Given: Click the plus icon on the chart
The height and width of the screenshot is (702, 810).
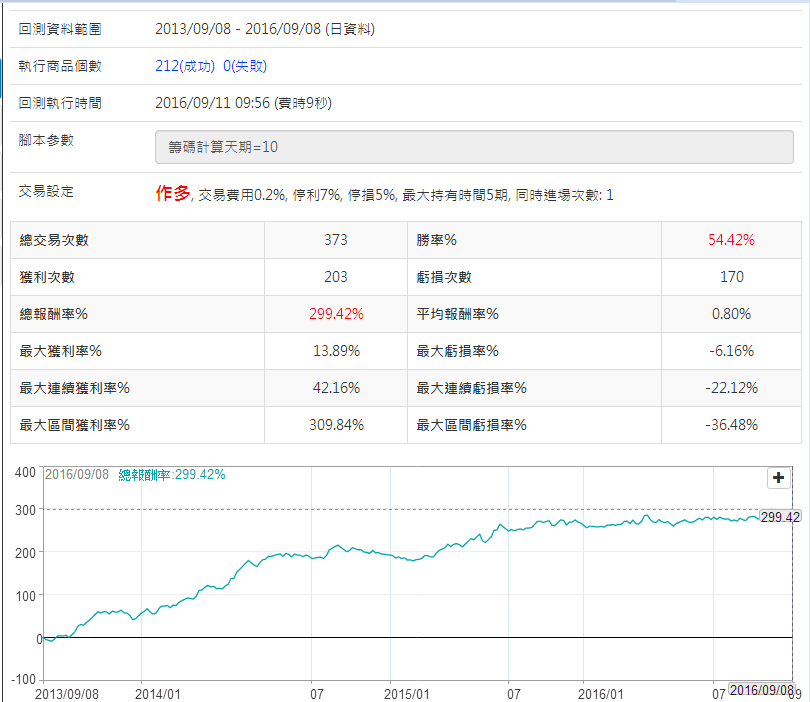Looking at the screenshot, I should point(778,478).
